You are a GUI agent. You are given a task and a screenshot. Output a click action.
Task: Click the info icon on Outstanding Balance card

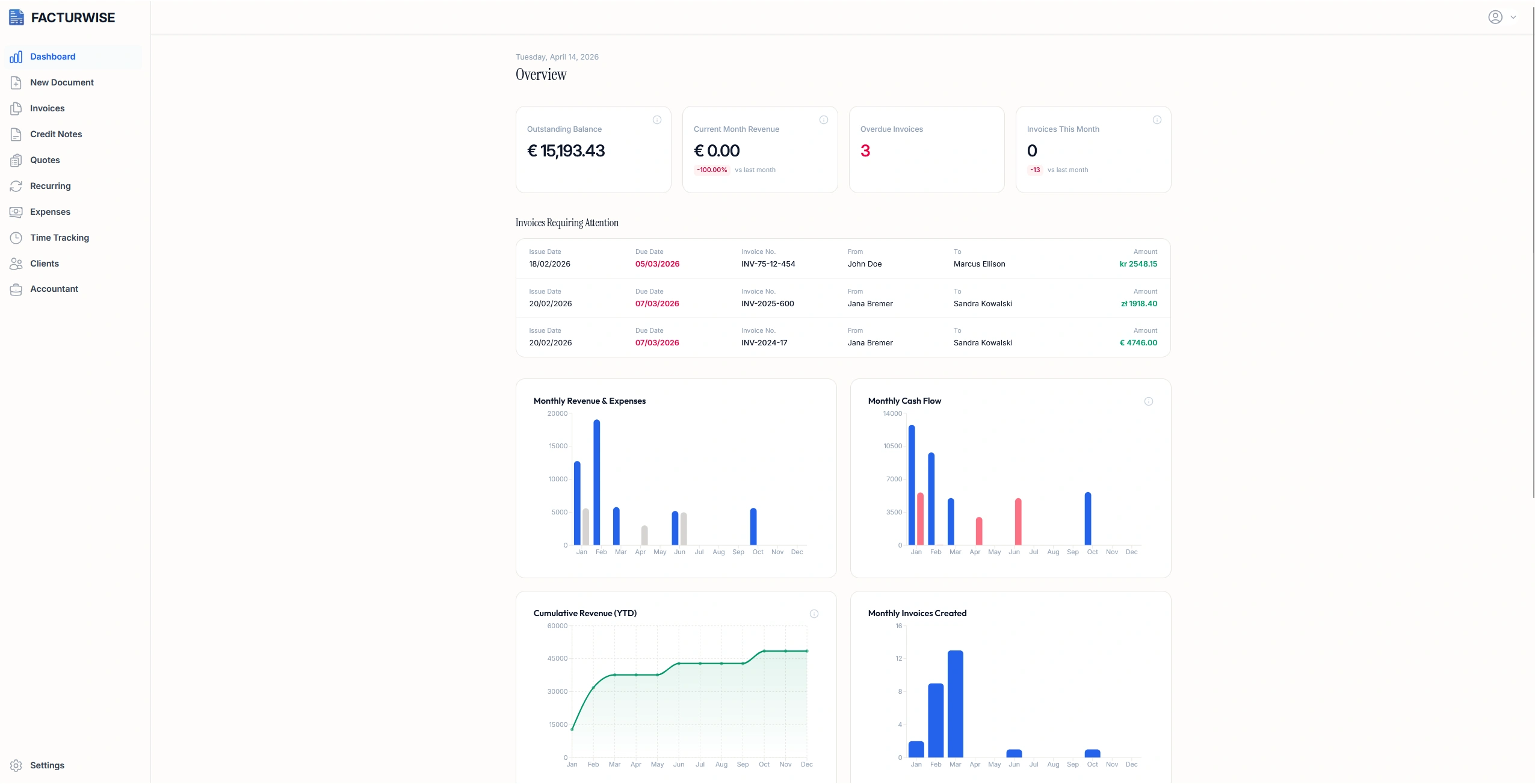[656, 120]
